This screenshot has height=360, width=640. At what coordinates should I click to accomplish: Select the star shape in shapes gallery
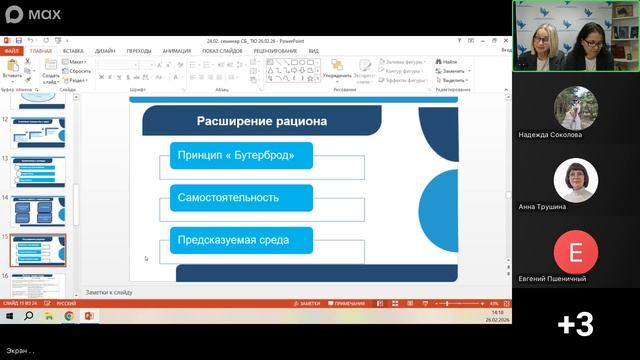click(310, 78)
